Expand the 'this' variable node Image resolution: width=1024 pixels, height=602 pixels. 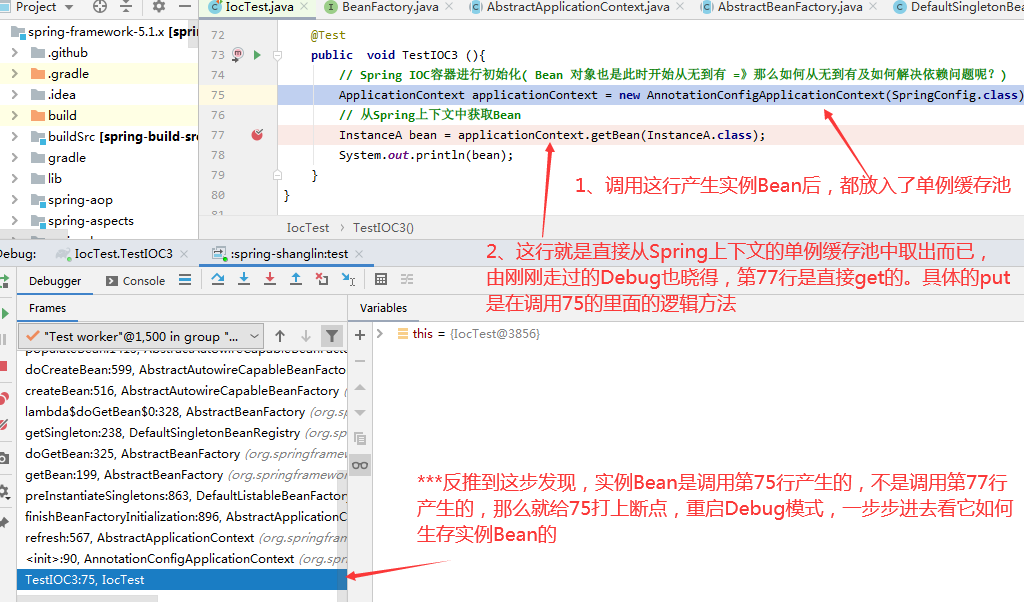coord(379,334)
